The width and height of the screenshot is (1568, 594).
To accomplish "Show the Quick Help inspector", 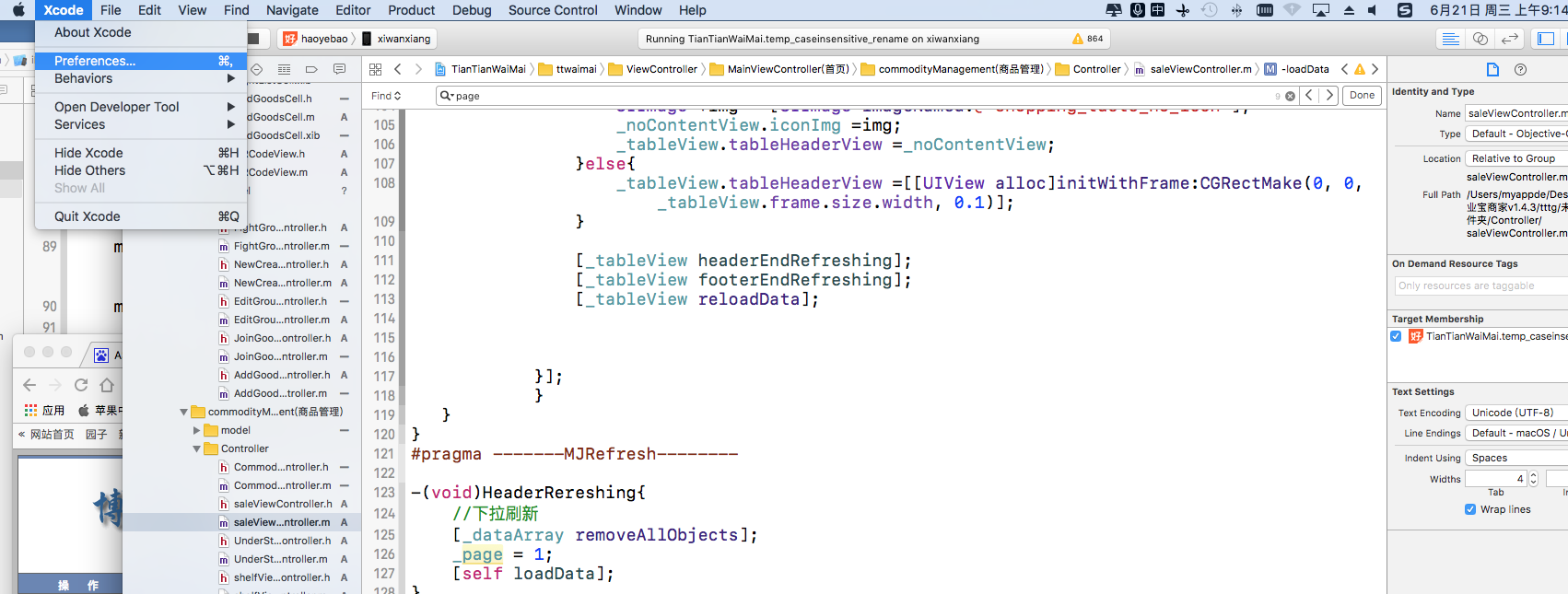I will pyautogui.click(x=1520, y=70).
